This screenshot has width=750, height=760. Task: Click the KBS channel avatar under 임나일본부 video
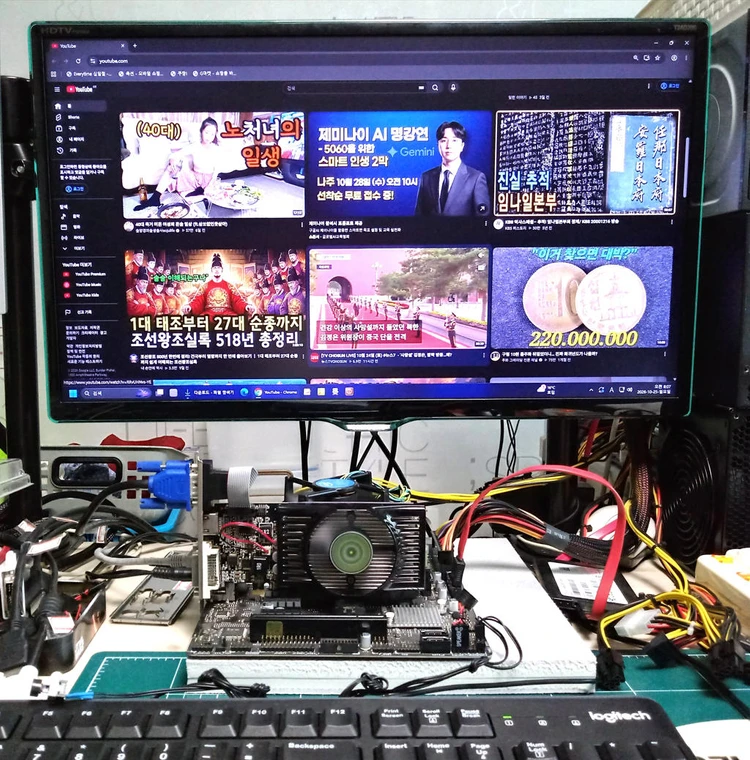(x=498, y=224)
